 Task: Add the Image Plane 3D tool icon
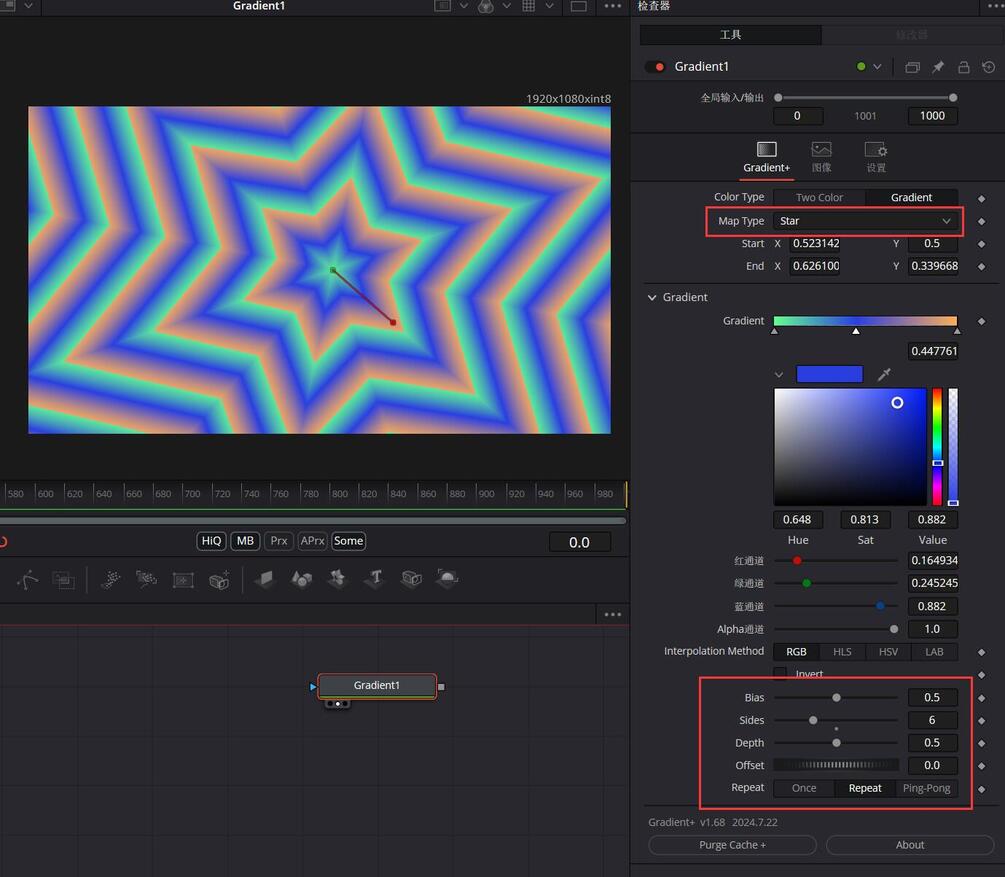265,580
